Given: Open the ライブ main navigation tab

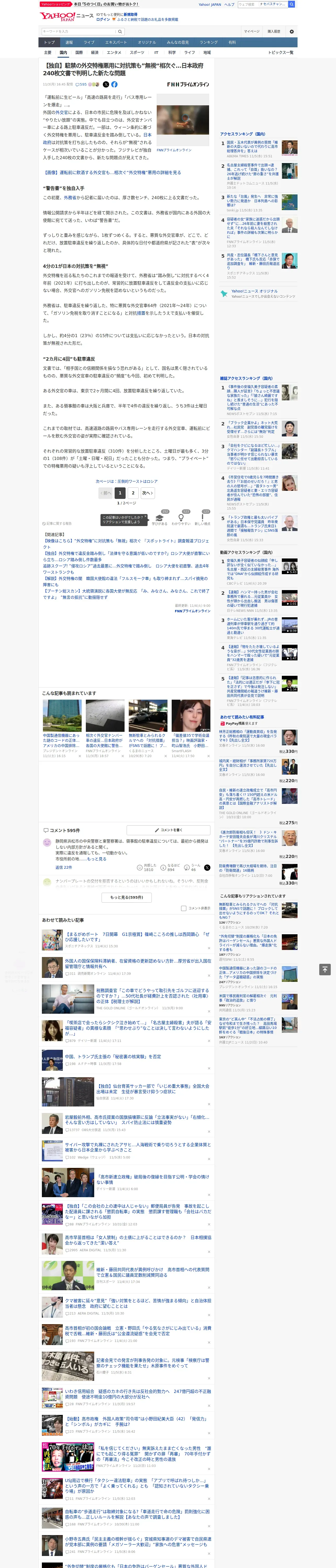Looking at the screenshot, I should pyautogui.click(x=89, y=43).
